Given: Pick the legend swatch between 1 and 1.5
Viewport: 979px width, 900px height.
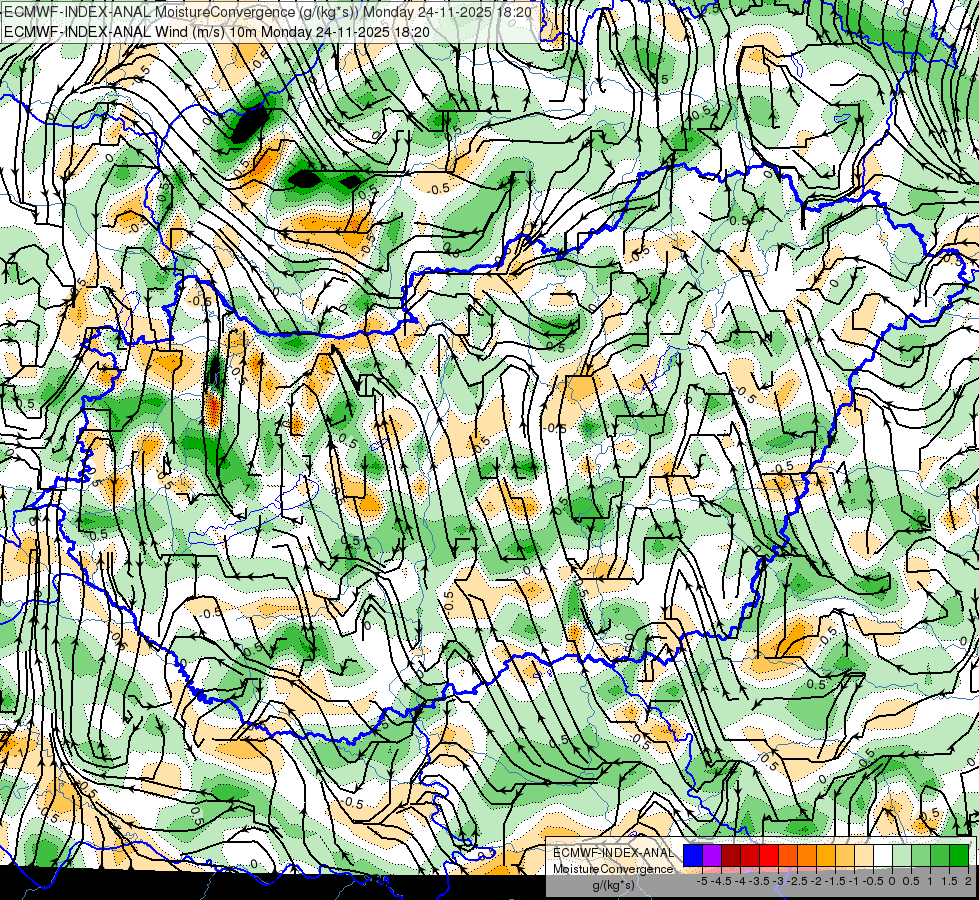Looking at the screenshot, I should (x=940, y=855).
